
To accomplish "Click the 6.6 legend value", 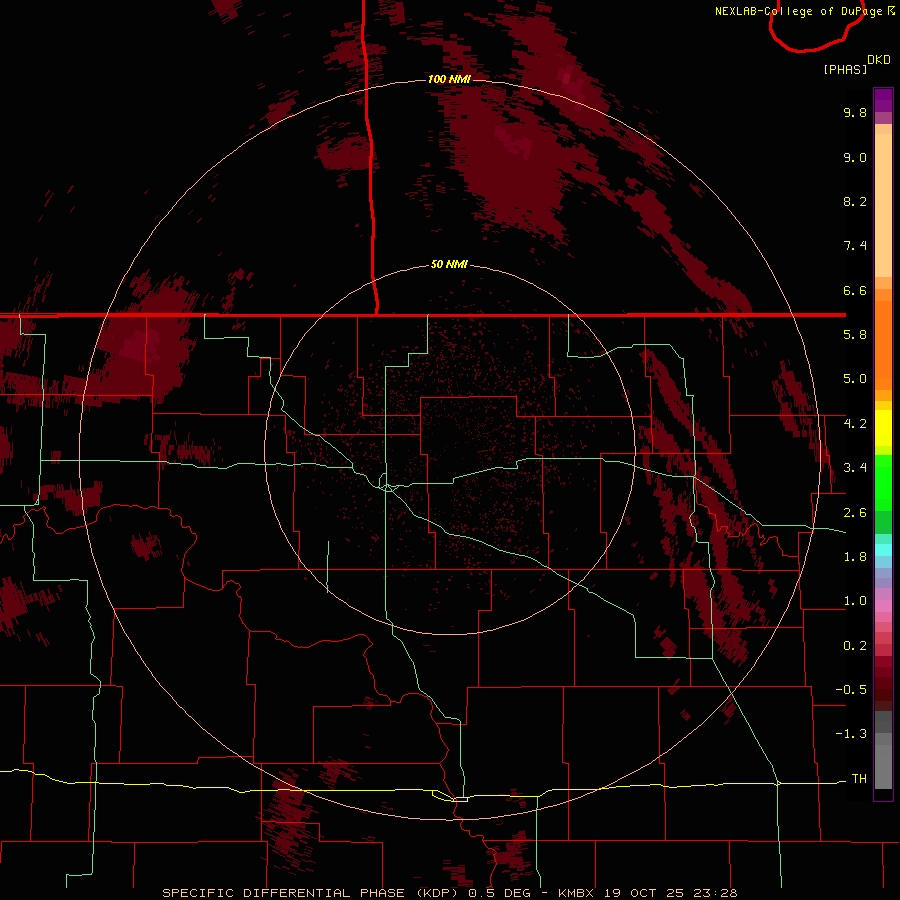I will [x=855, y=290].
